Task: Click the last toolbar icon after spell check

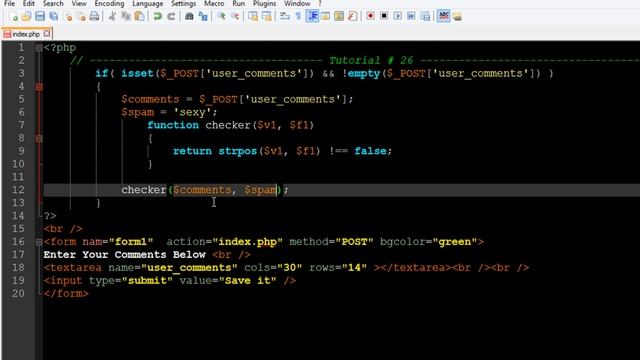Action: 457,16
